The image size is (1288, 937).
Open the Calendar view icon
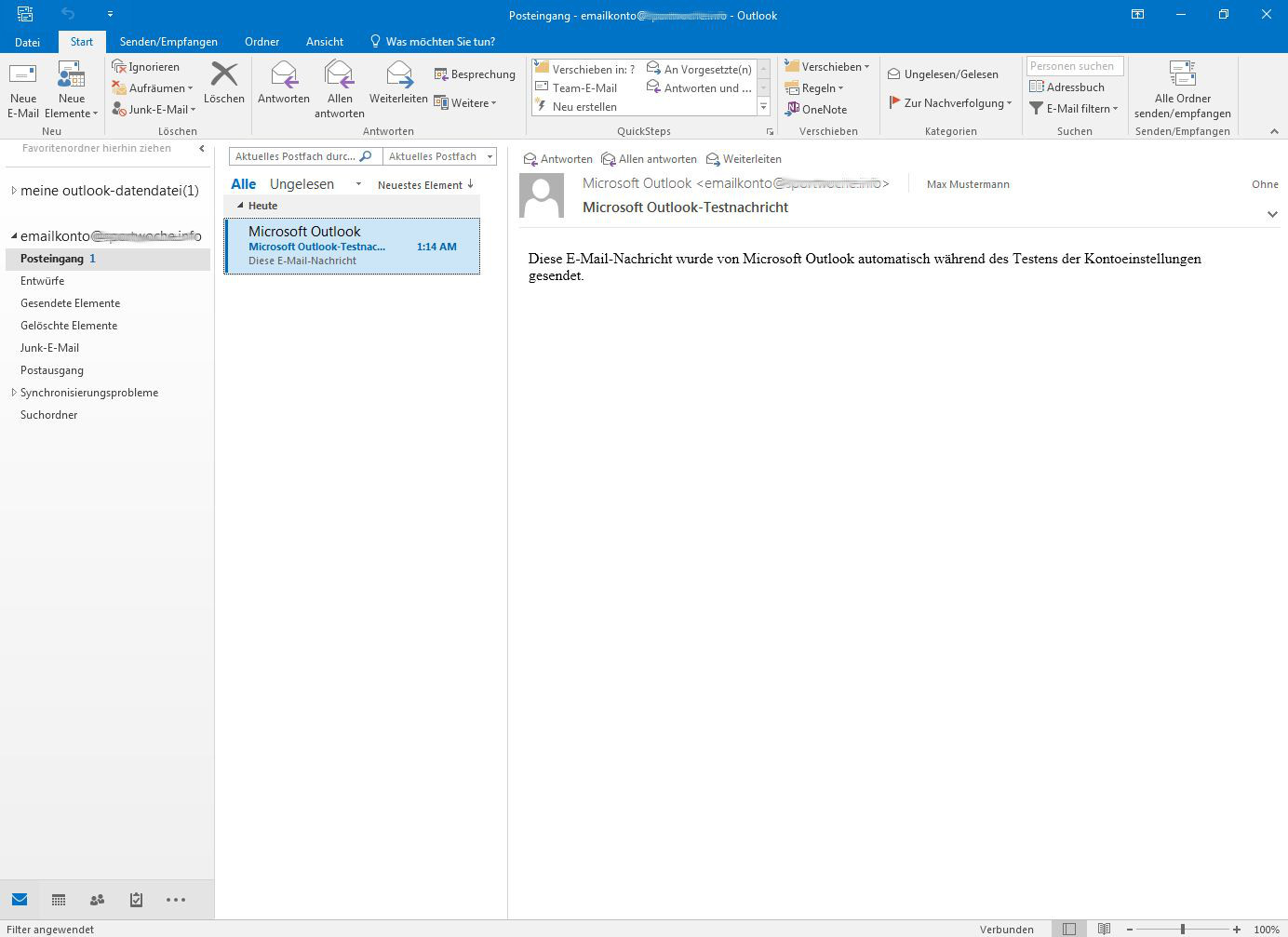point(59,900)
